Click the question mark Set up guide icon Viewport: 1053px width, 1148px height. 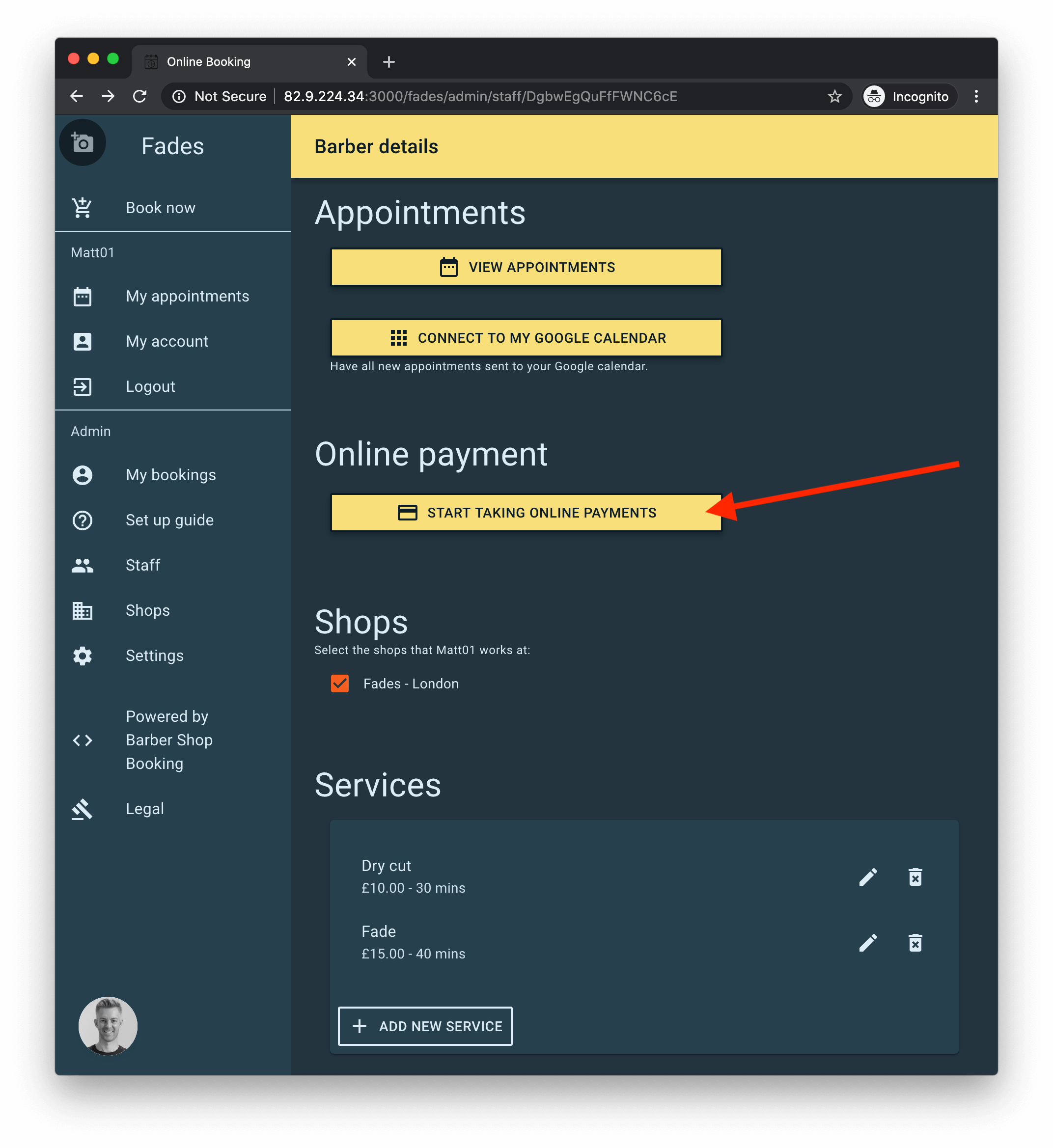[82, 520]
